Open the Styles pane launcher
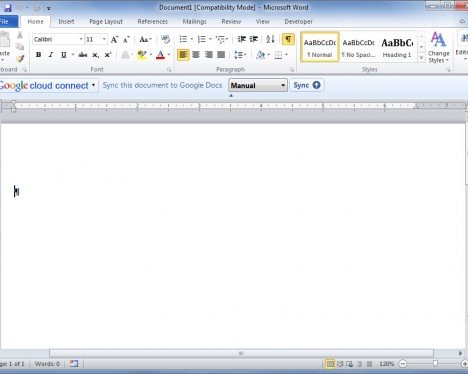 [448, 70]
